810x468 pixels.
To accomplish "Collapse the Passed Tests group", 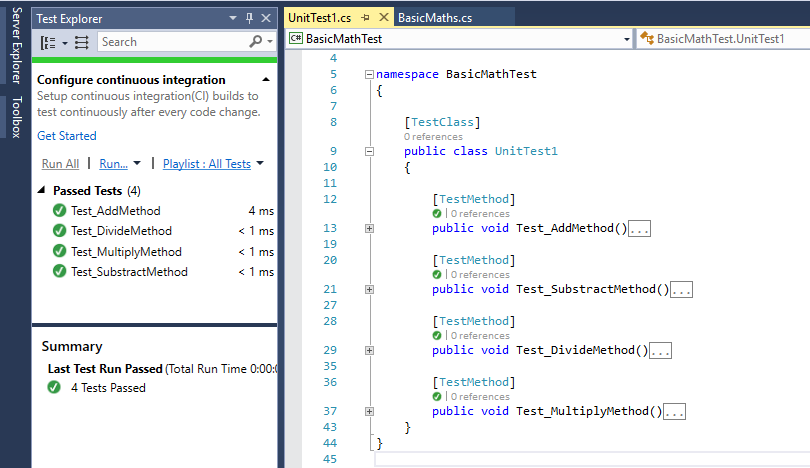I will [42, 190].
